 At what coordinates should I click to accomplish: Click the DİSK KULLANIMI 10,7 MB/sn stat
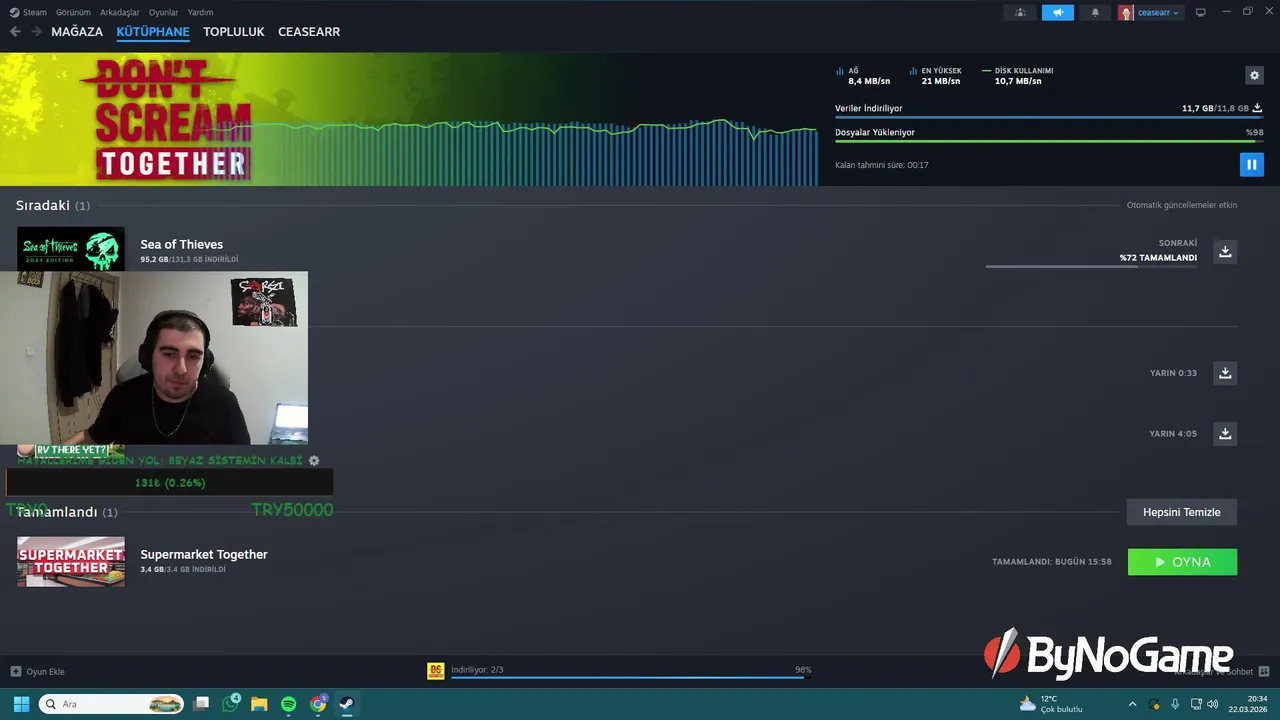tap(1018, 76)
